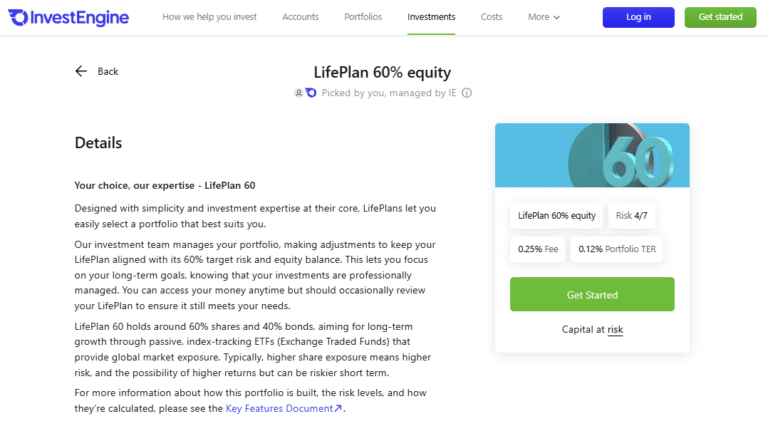This screenshot has height=431, width=768.
Task: Navigate to the Costs page
Action: [491, 17]
